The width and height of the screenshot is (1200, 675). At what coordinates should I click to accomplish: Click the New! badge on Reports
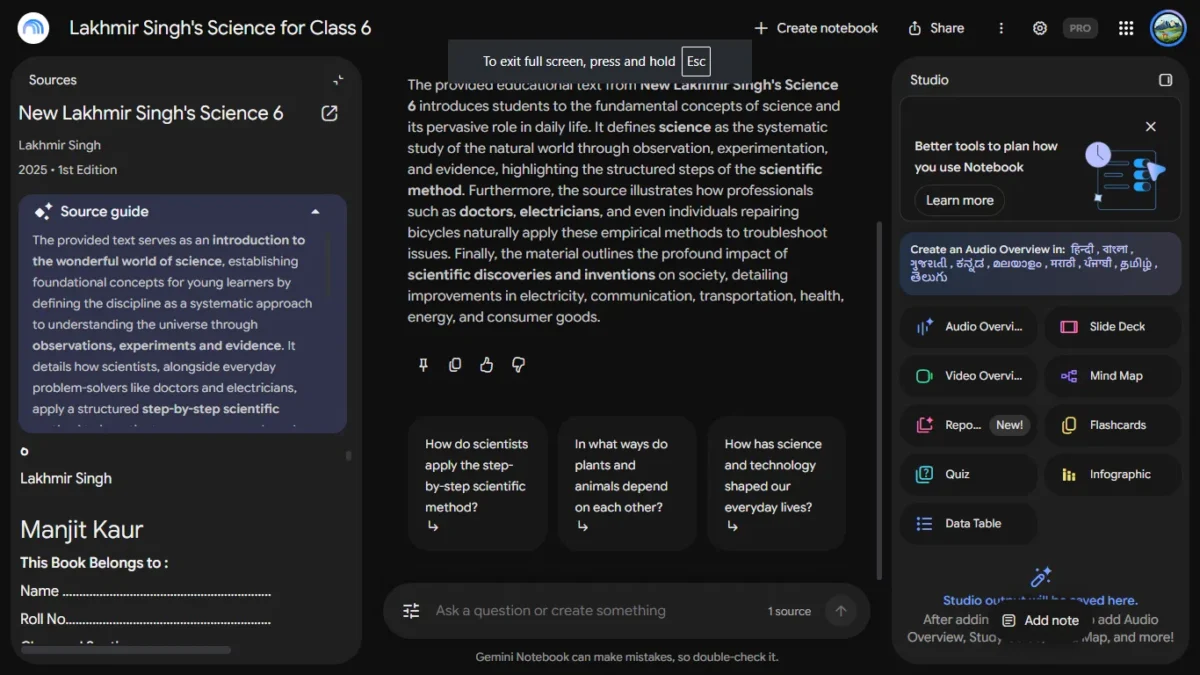[x=1009, y=425]
